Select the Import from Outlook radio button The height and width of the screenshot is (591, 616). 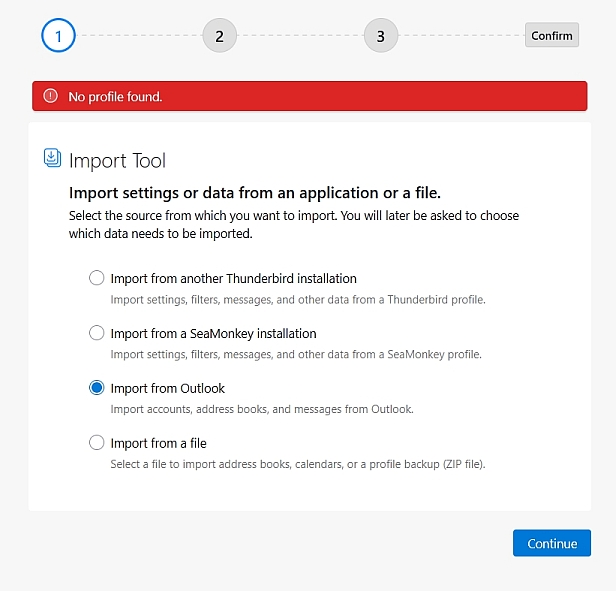click(x=97, y=388)
